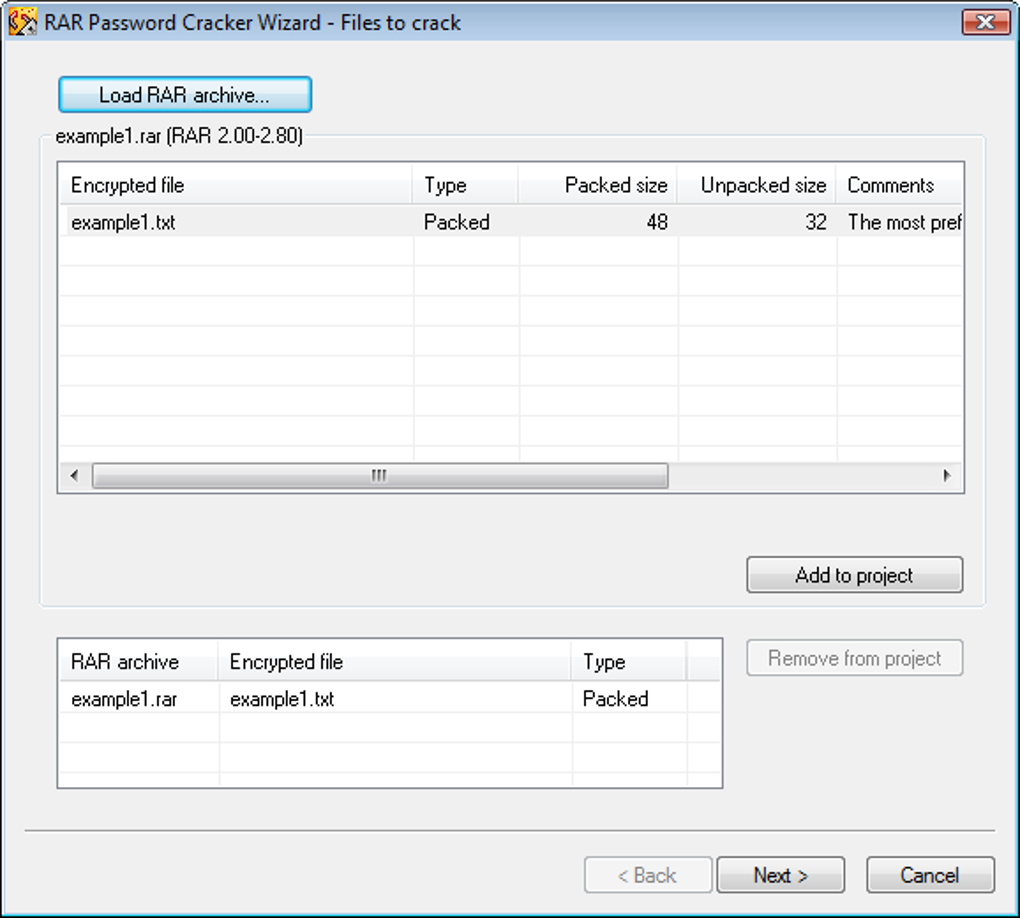Click the Unpacked size column header
This screenshot has width=1020, height=918.
pos(757,185)
